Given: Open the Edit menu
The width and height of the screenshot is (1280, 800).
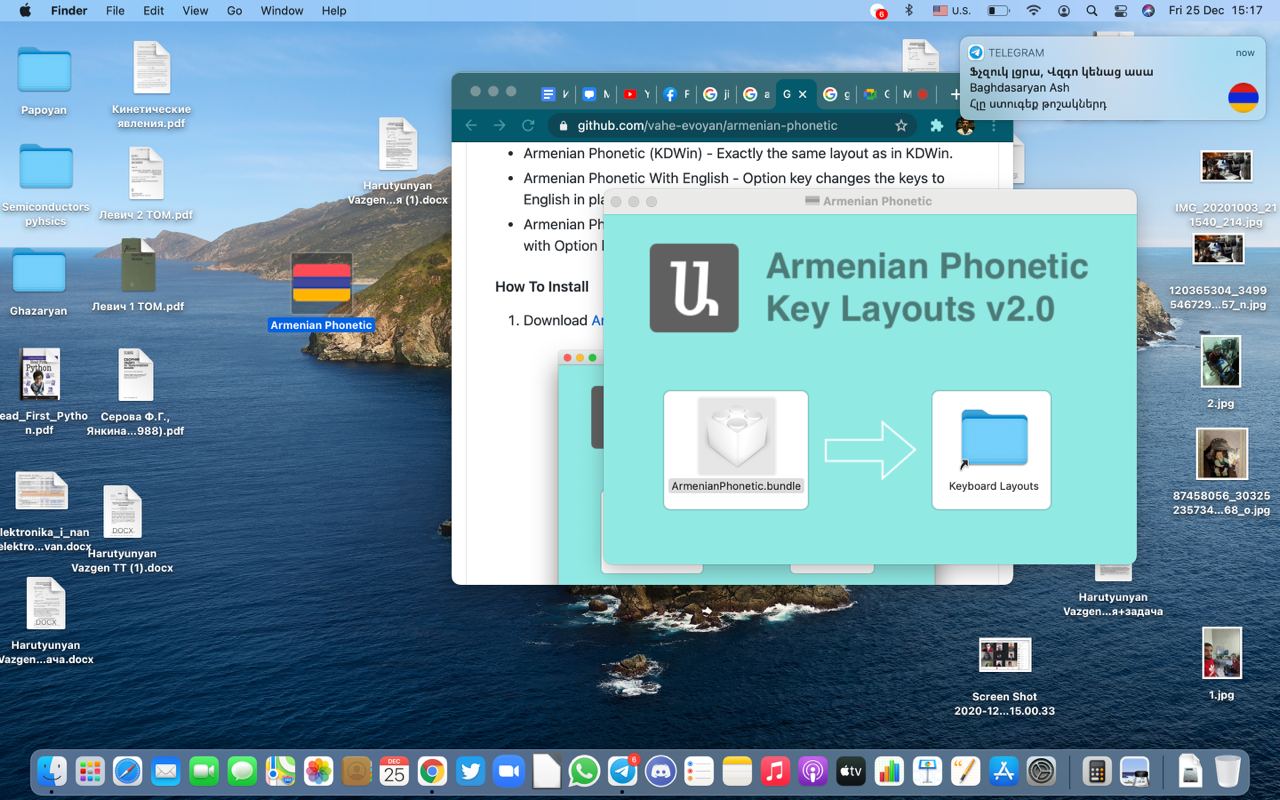Looking at the screenshot, I should (x=153, y=11).
